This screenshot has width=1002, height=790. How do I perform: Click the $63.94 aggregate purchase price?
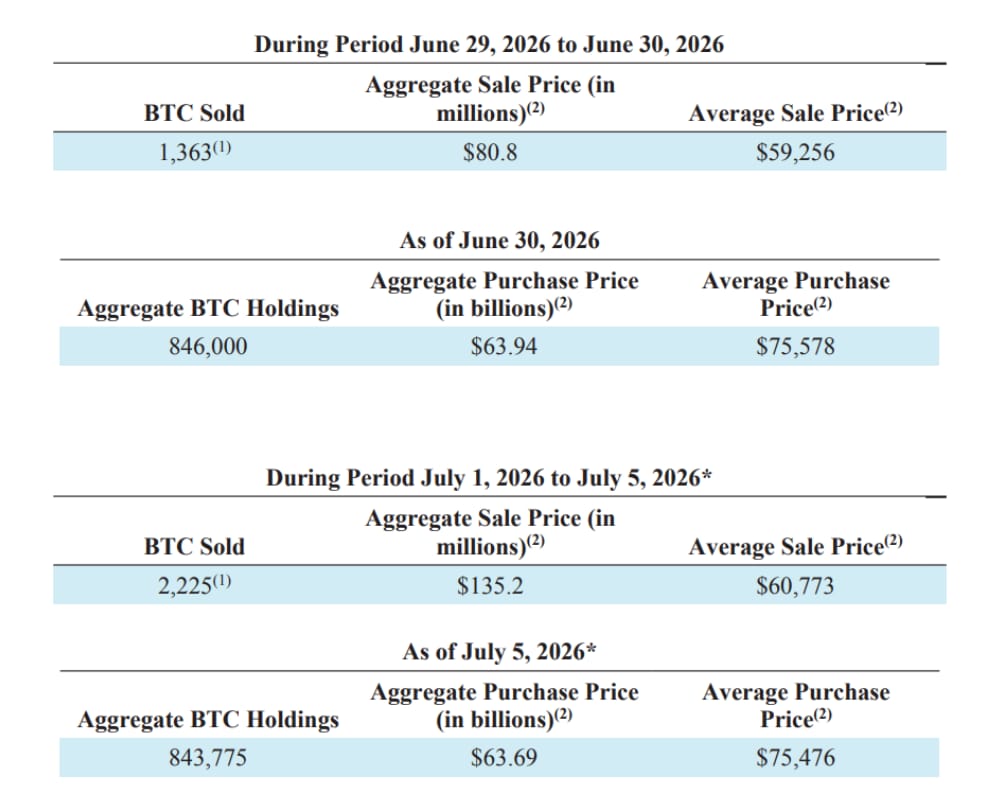(504, 346)
